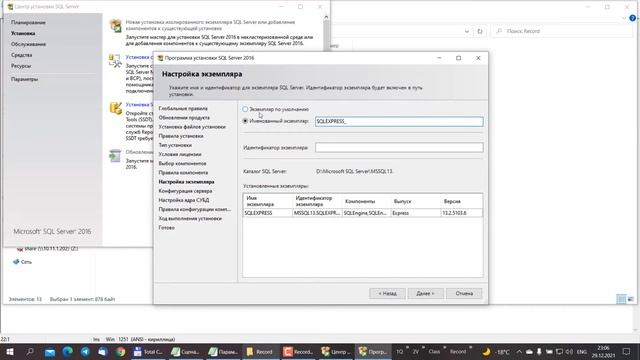
Task: Open Установка section in Installation Center
Action: [x=23, y=33]
